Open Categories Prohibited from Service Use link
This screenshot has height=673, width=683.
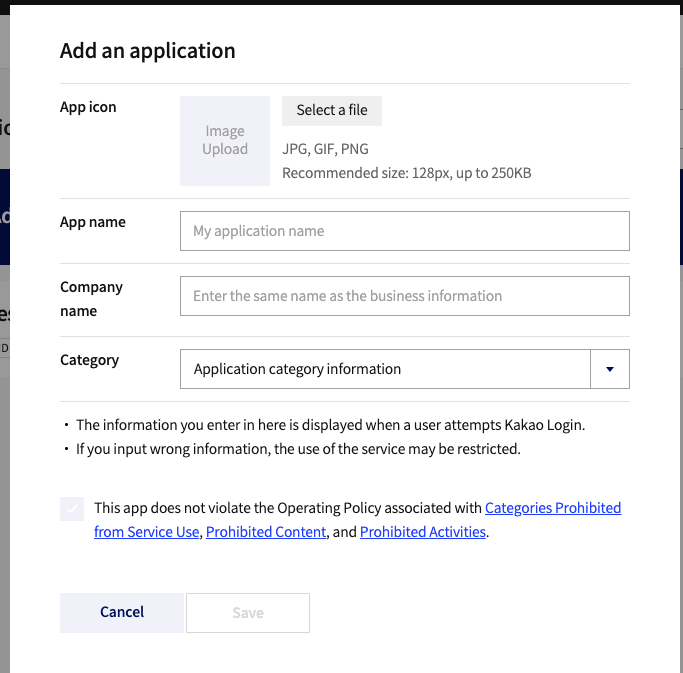pos(552,508)
